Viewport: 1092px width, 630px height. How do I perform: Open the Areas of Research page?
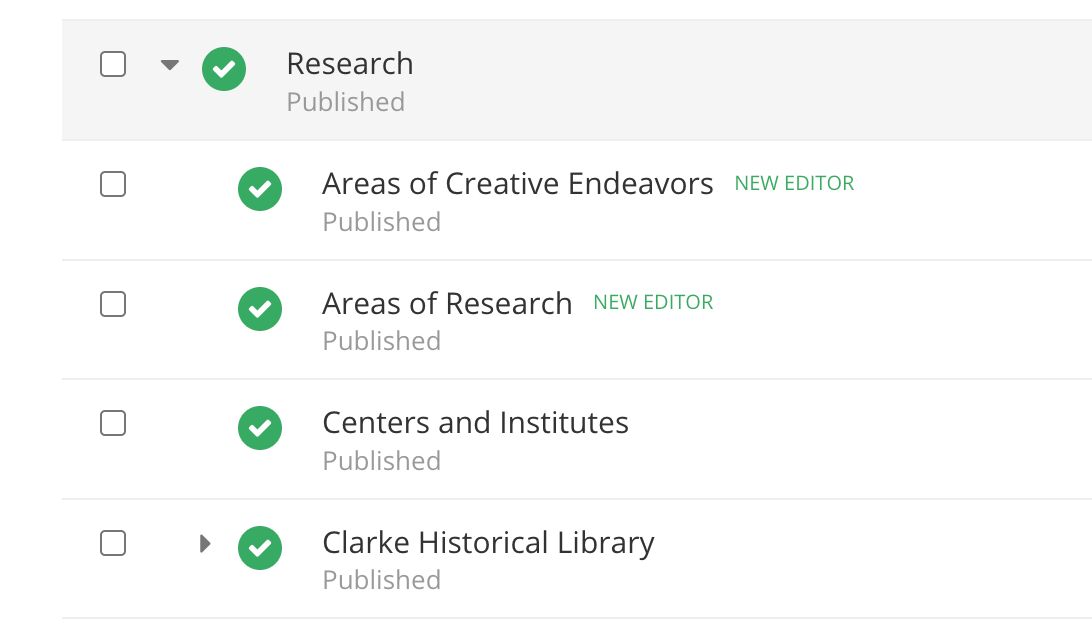(447, 303)
